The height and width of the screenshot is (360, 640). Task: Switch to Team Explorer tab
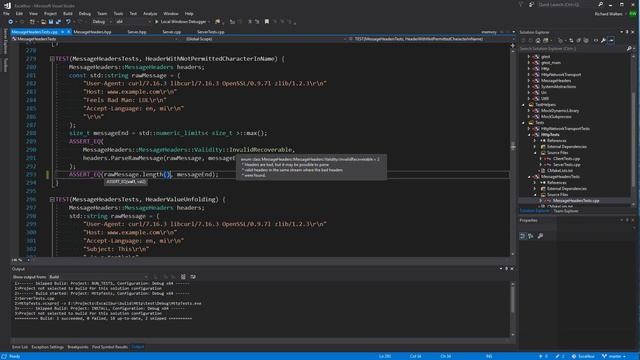(566, 211)
